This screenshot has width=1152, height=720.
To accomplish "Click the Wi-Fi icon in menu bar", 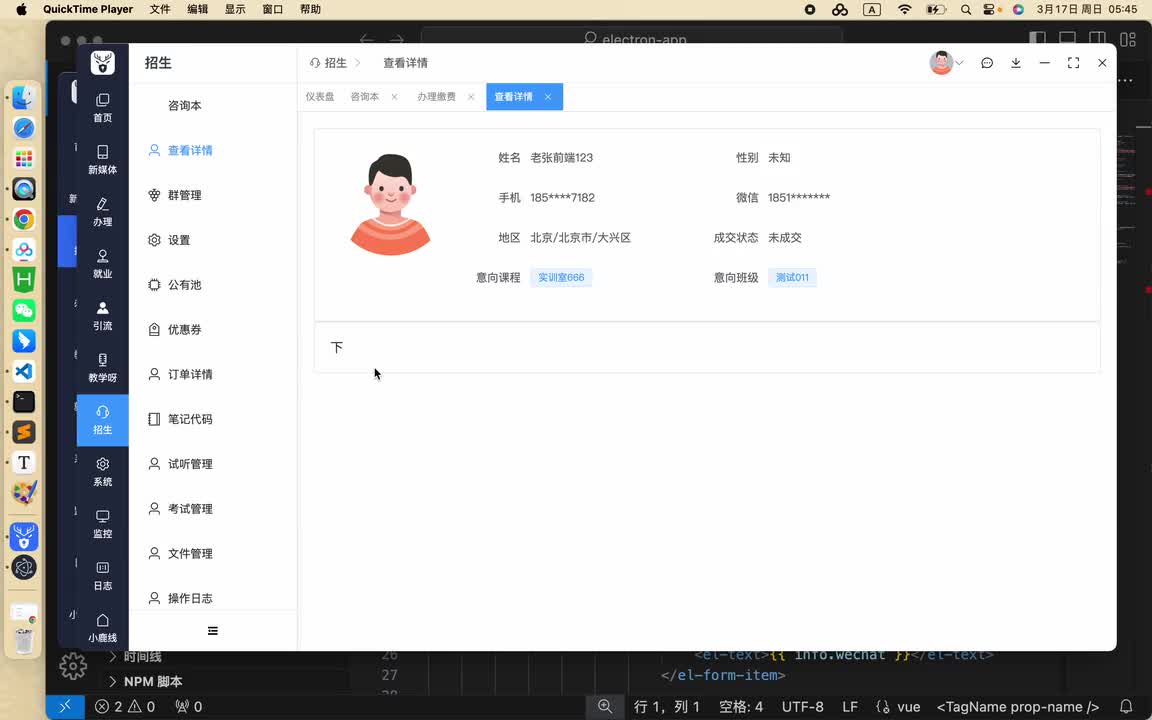I will tap(904, 10).
